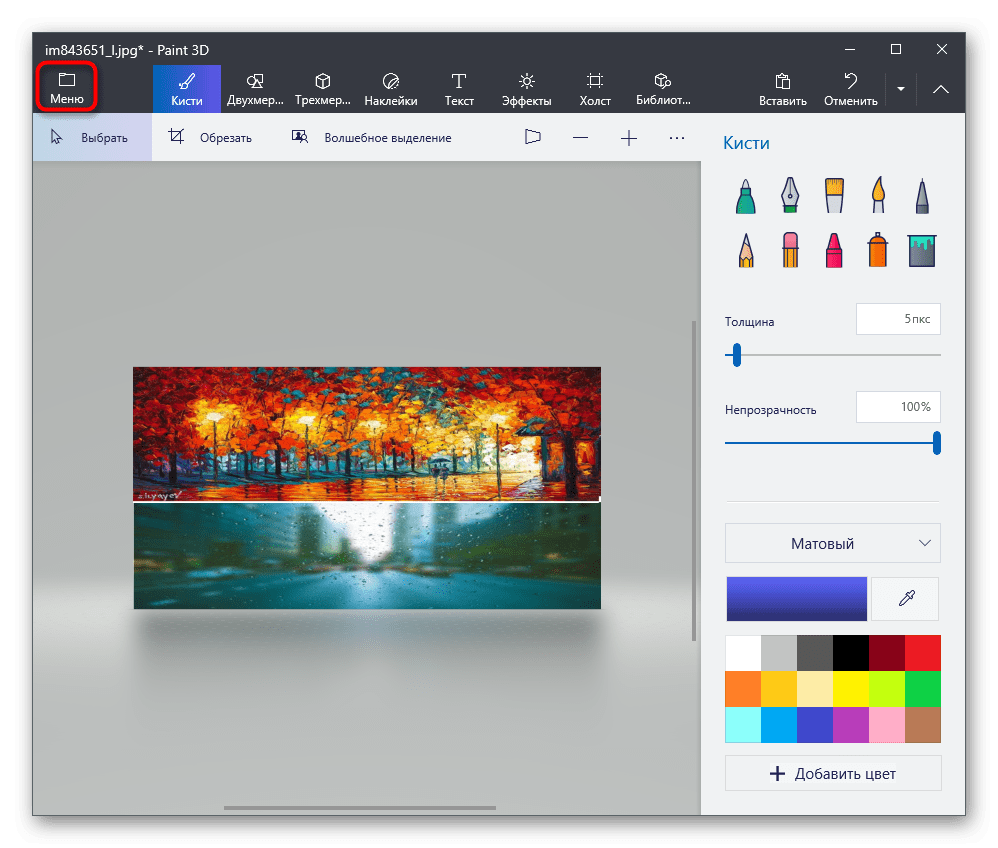The width and height of the screenshot is (998, 848).
Task: Select the Pencil brush
Action: coord(745,249)
